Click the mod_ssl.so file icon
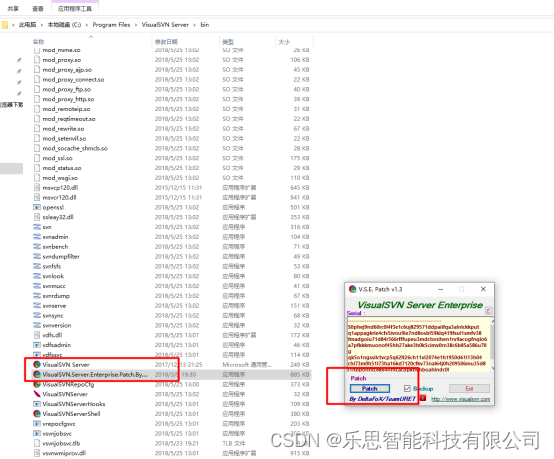Viewport: 554px width, 459px height. click(37, 158)
